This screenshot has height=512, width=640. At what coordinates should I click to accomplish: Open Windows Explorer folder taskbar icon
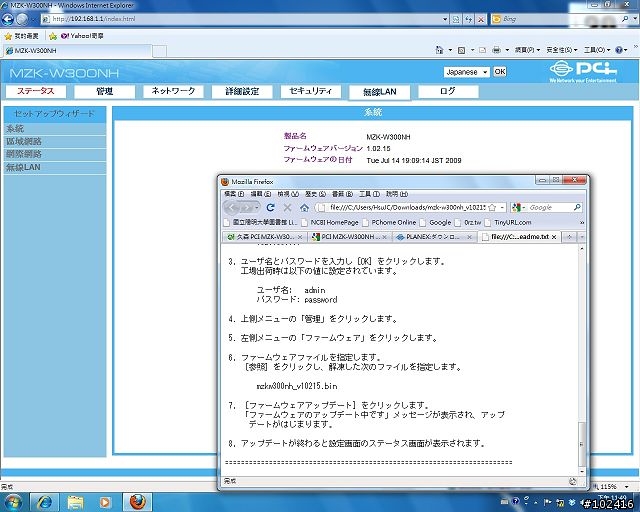click(x=75, y=502)
